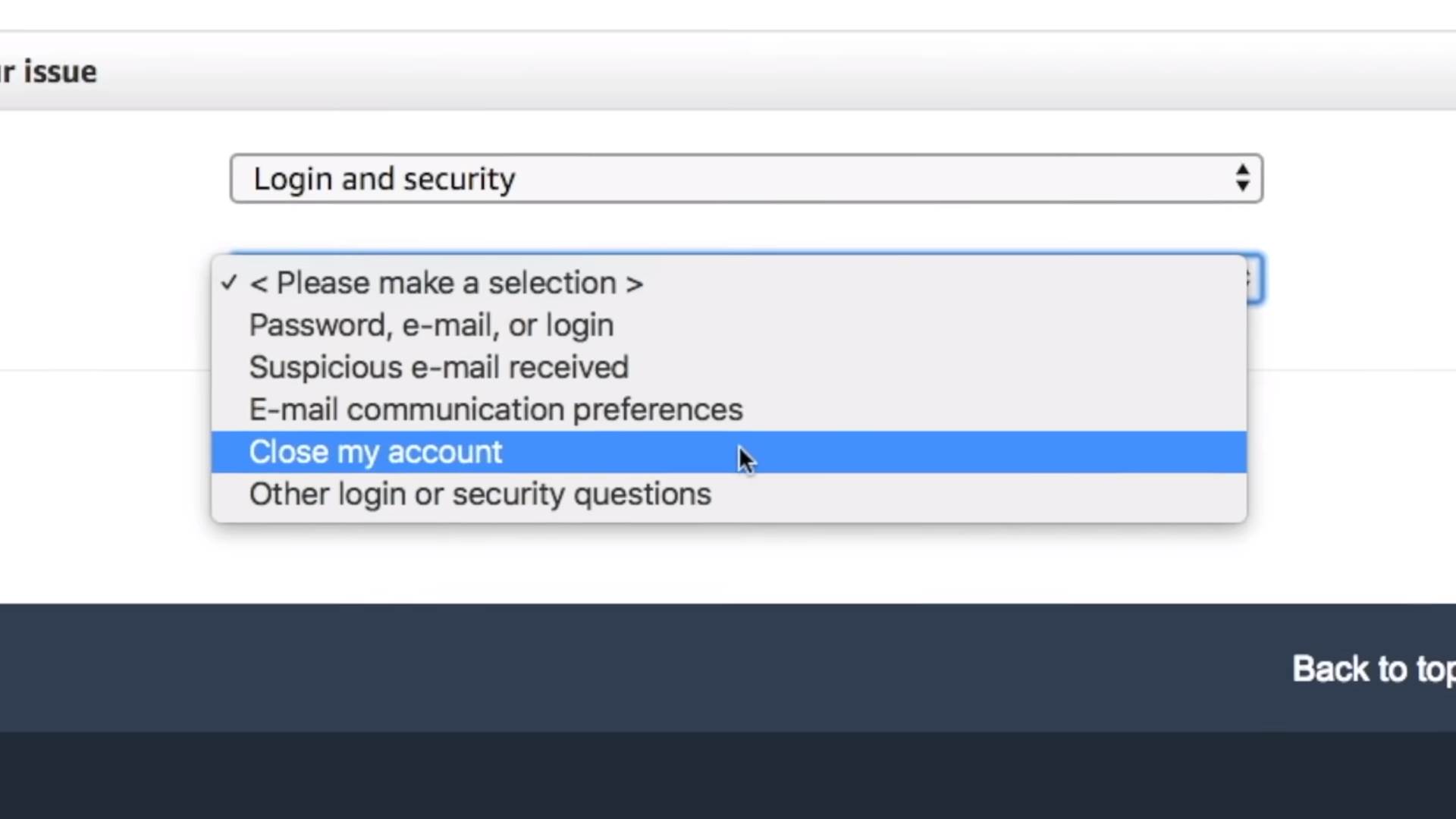Click white space left of "Login and security" dropdown
The image size is (1456, 819).
114,179
